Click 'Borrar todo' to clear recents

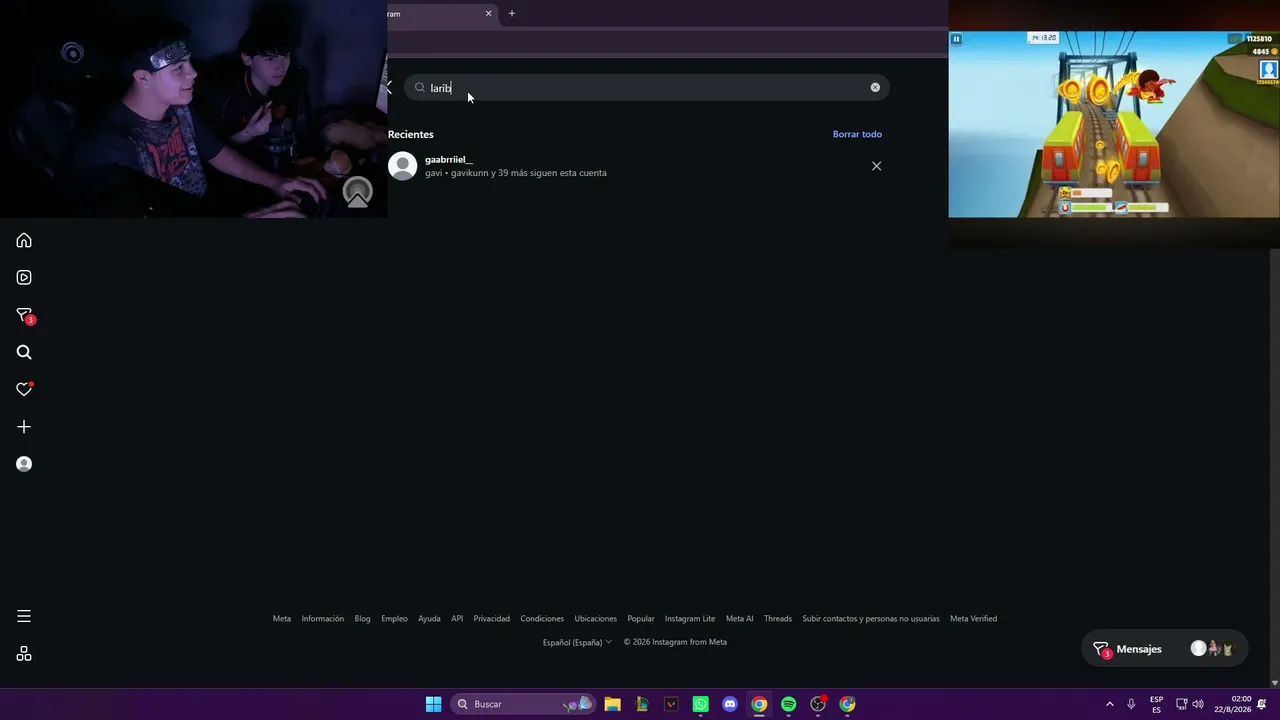tap(857, 134)
